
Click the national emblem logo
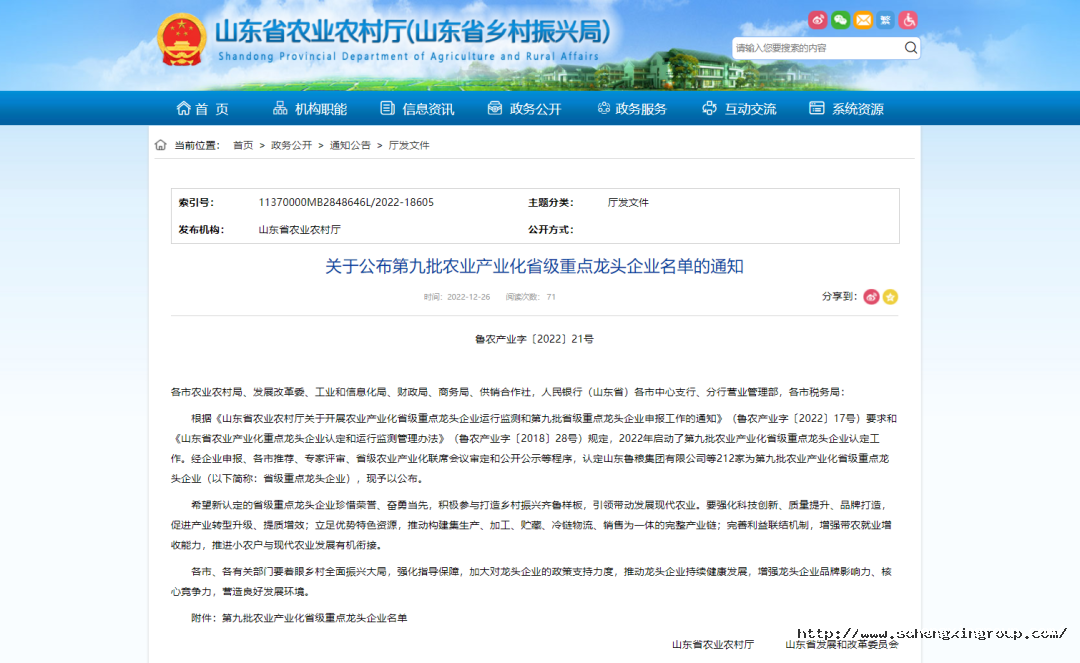click(181, 41)
